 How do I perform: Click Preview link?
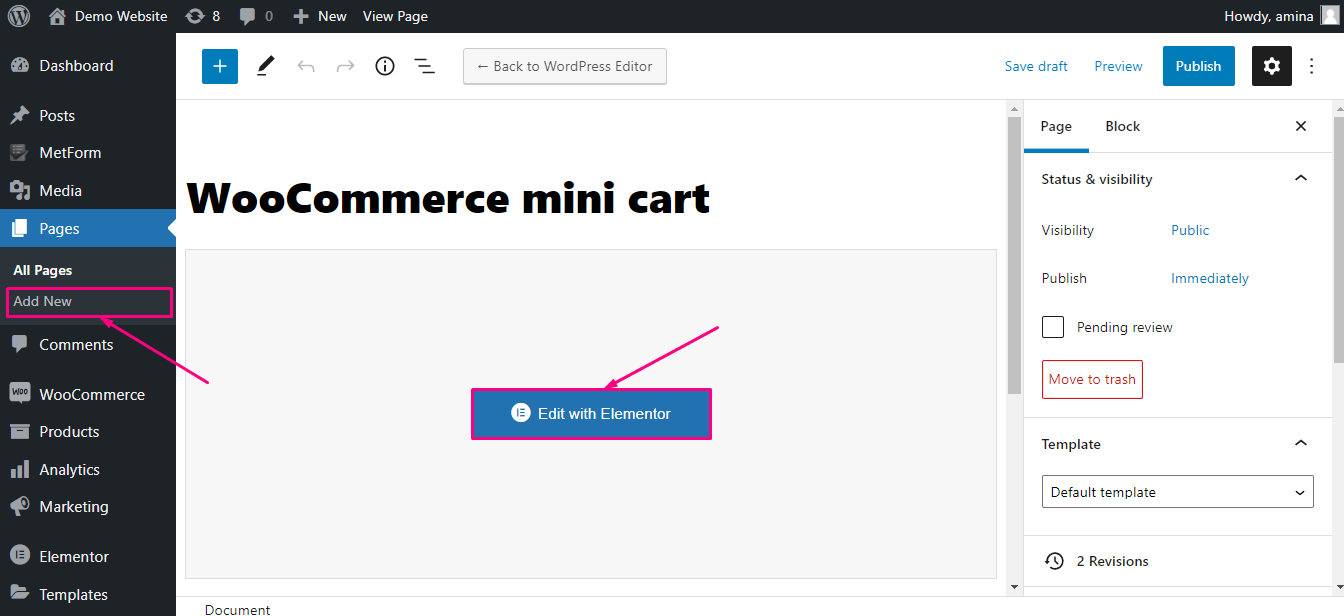1118,66
